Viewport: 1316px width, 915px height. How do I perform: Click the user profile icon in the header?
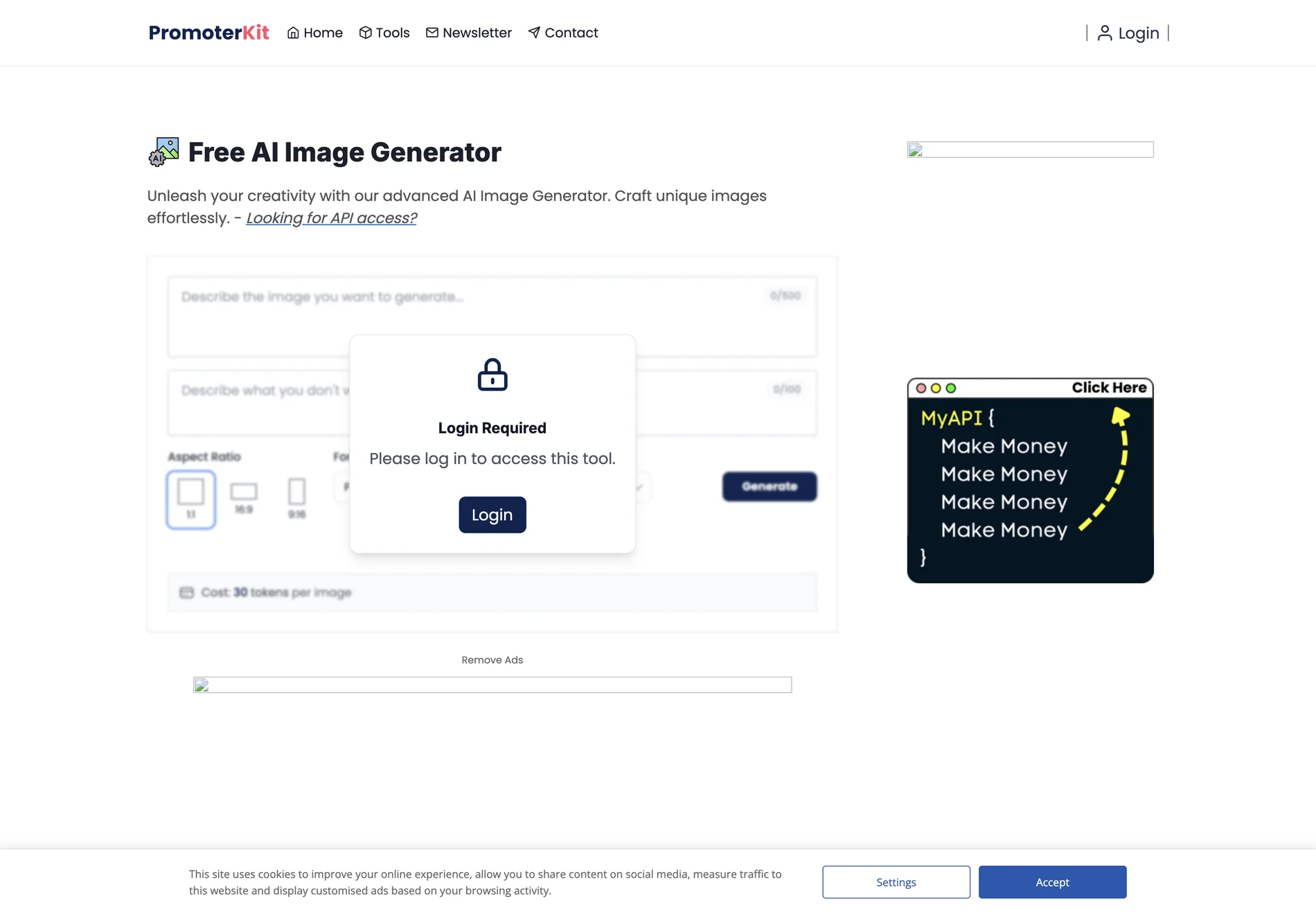[x=1105, y=33]
